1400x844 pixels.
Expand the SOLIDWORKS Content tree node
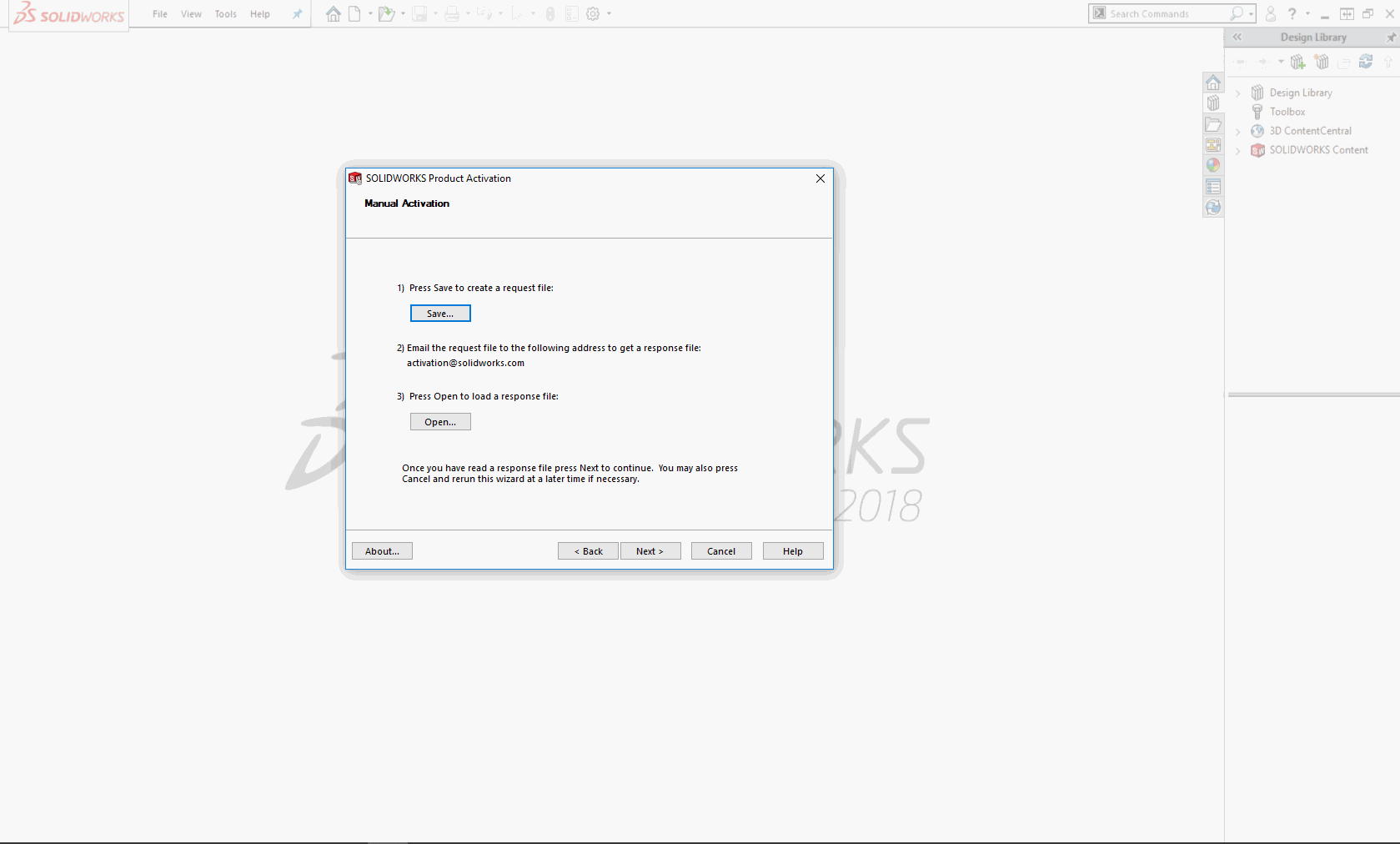click(x=1238, y=151)
